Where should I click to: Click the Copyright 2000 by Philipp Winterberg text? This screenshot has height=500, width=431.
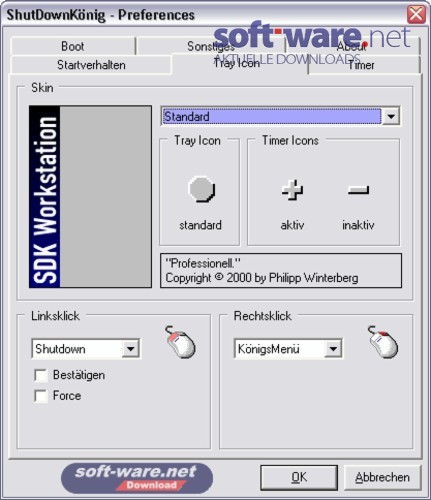click(262, 278)
